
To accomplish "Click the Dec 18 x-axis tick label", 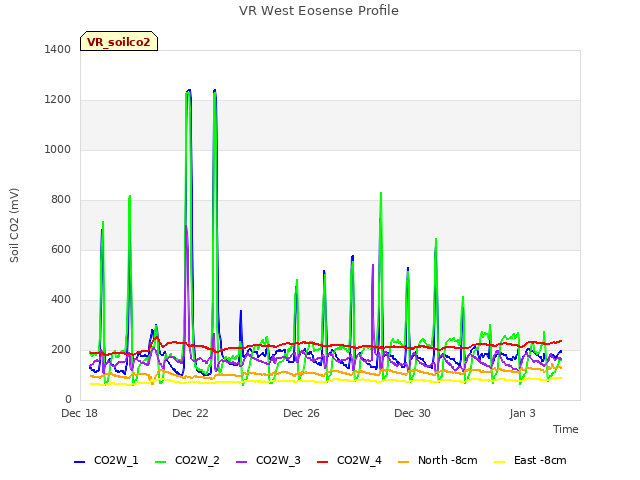I will pyautogui.click(x=80, y=413).
